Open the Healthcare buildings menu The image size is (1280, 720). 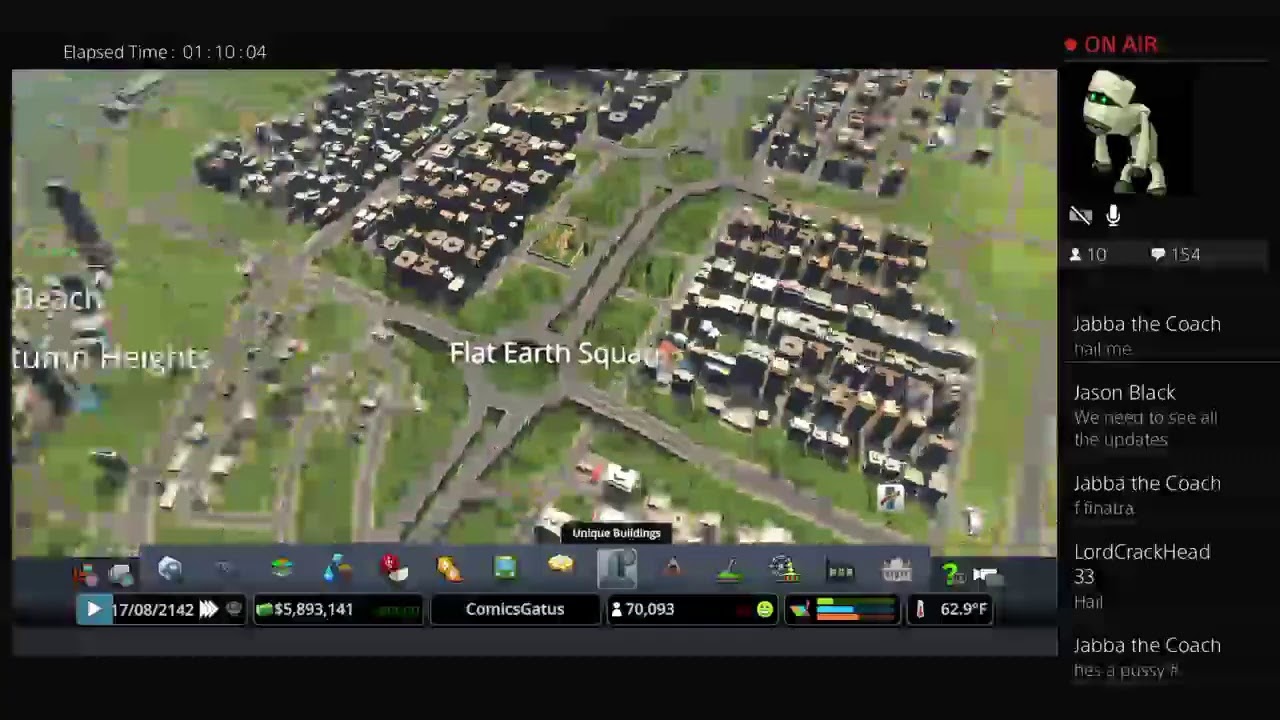pos(392,569)
